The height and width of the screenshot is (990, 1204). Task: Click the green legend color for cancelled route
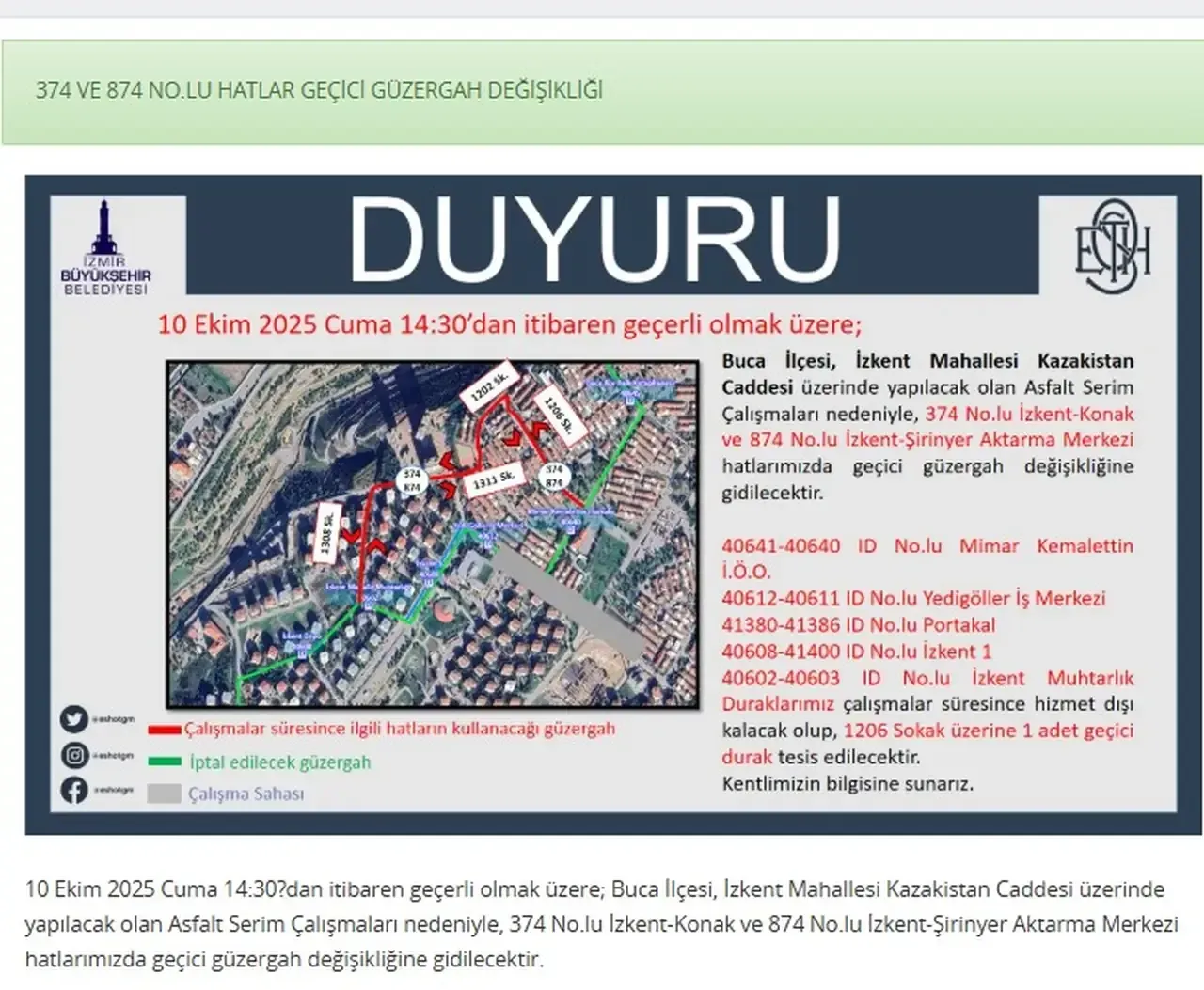click(x=164, y=762)
